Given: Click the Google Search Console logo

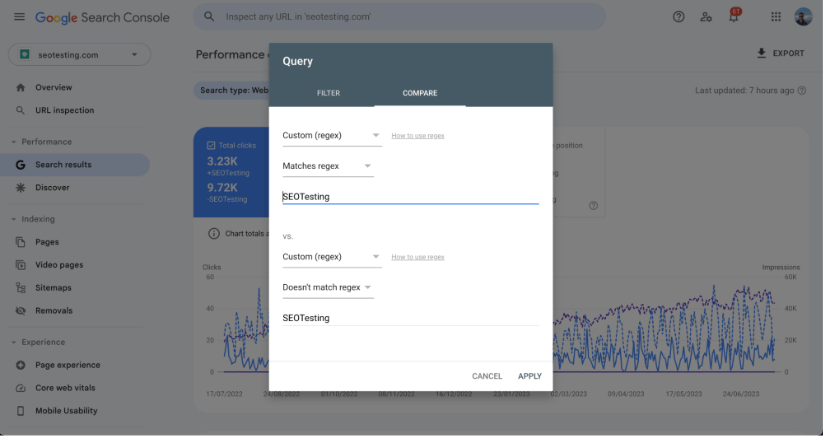Looking at the screenshot, I should 102,17.
